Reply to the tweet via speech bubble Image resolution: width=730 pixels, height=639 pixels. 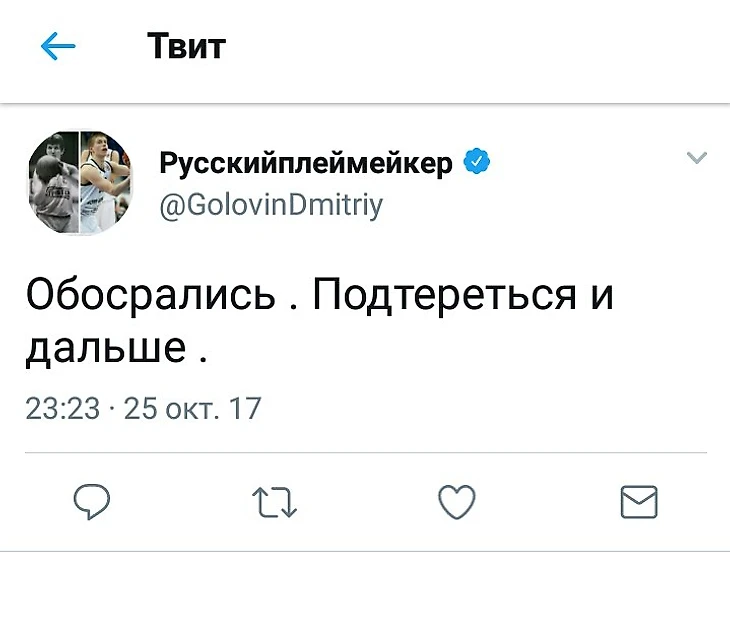pyautogui.click(x=92, y=502)
